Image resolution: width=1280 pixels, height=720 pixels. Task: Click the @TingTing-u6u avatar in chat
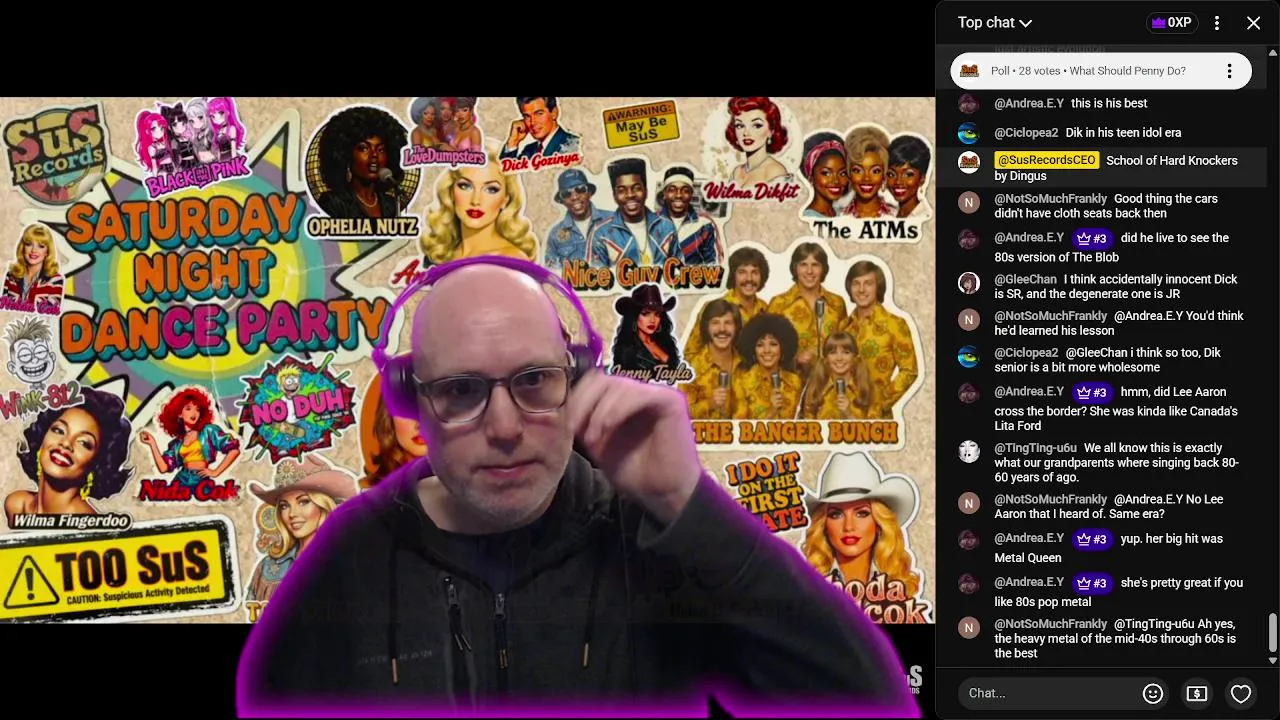(968, 452)
